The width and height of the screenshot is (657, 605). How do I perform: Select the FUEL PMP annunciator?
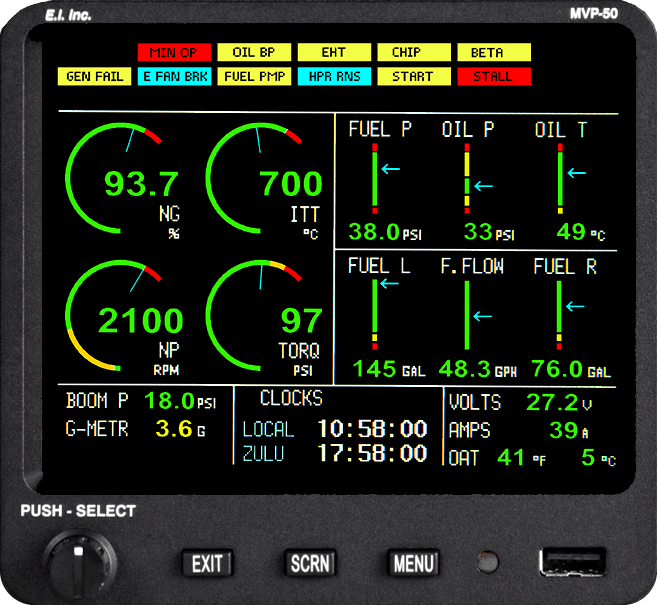(254, 77)
